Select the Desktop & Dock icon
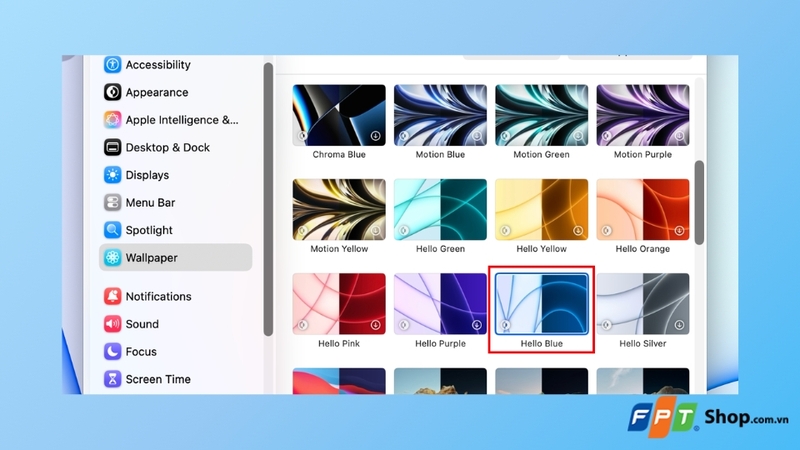The height and width of the screenshot is (450, 800). pos(112,147)
